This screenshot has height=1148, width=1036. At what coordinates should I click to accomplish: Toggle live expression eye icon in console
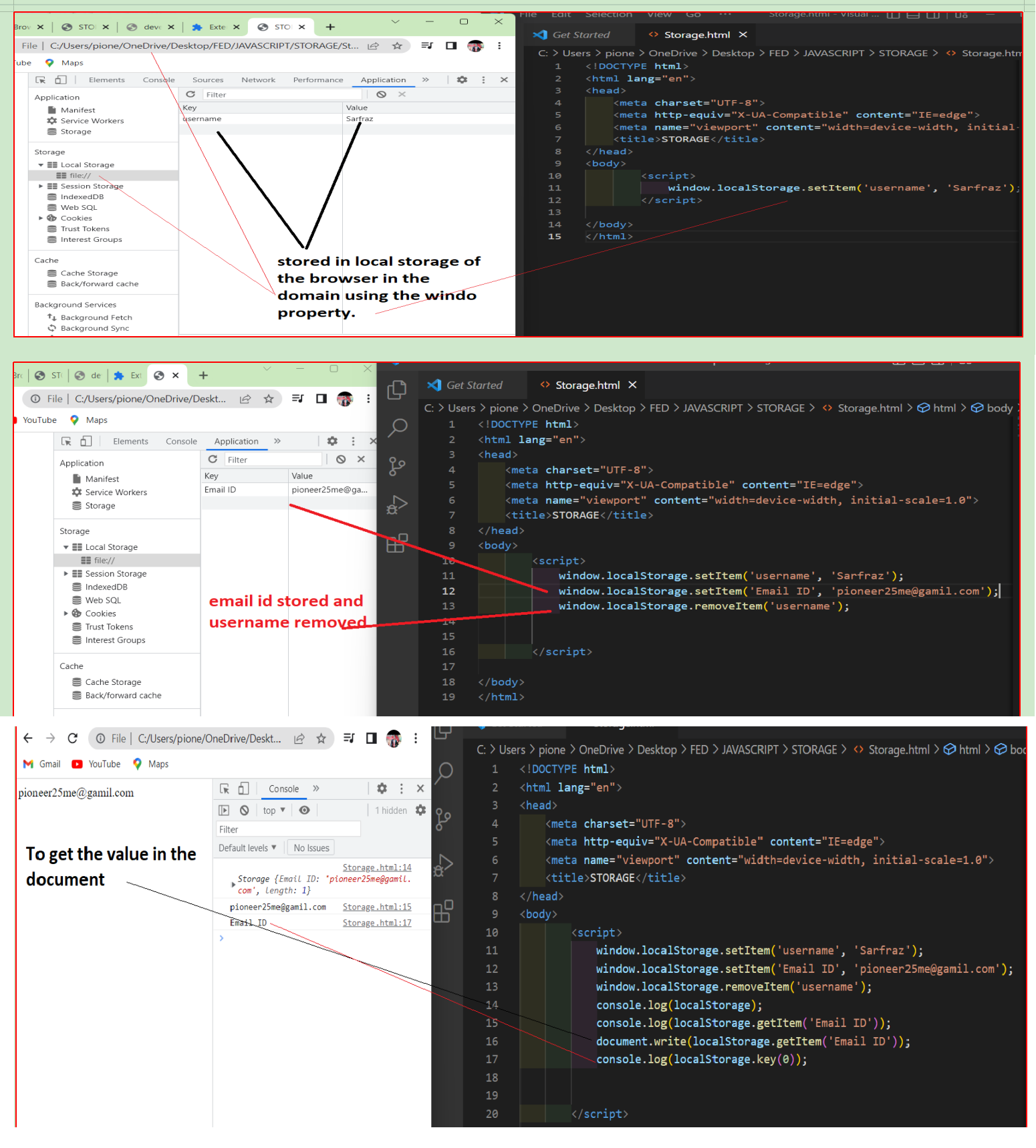(305, 811)
